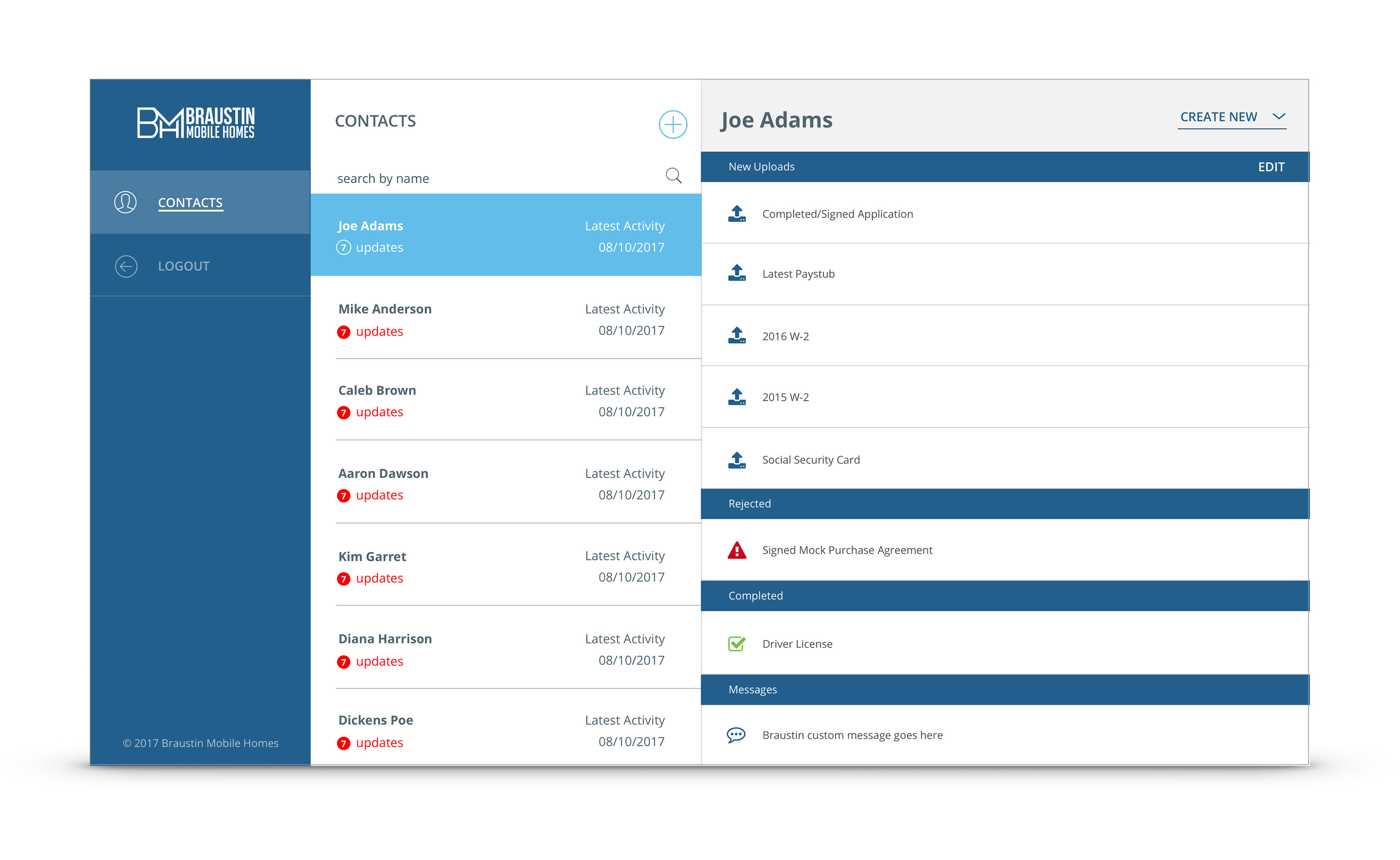This screenshot has height=860, width=1400.
Task: Click upload icon beside Latest Paystub
Action: coord(737,274)
